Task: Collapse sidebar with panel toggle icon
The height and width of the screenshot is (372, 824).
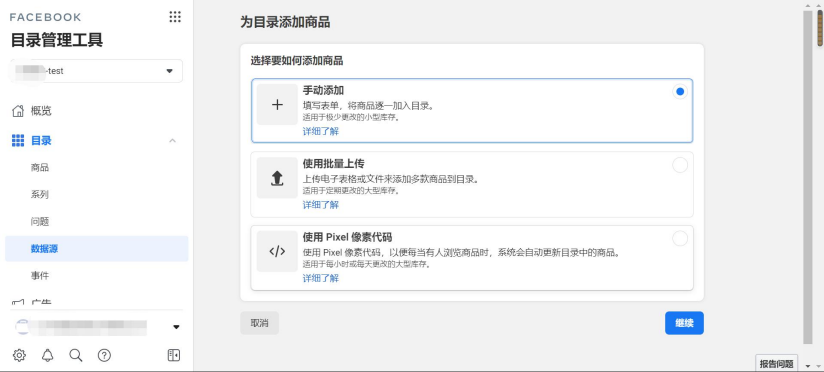Action: [x=173, y=355]
